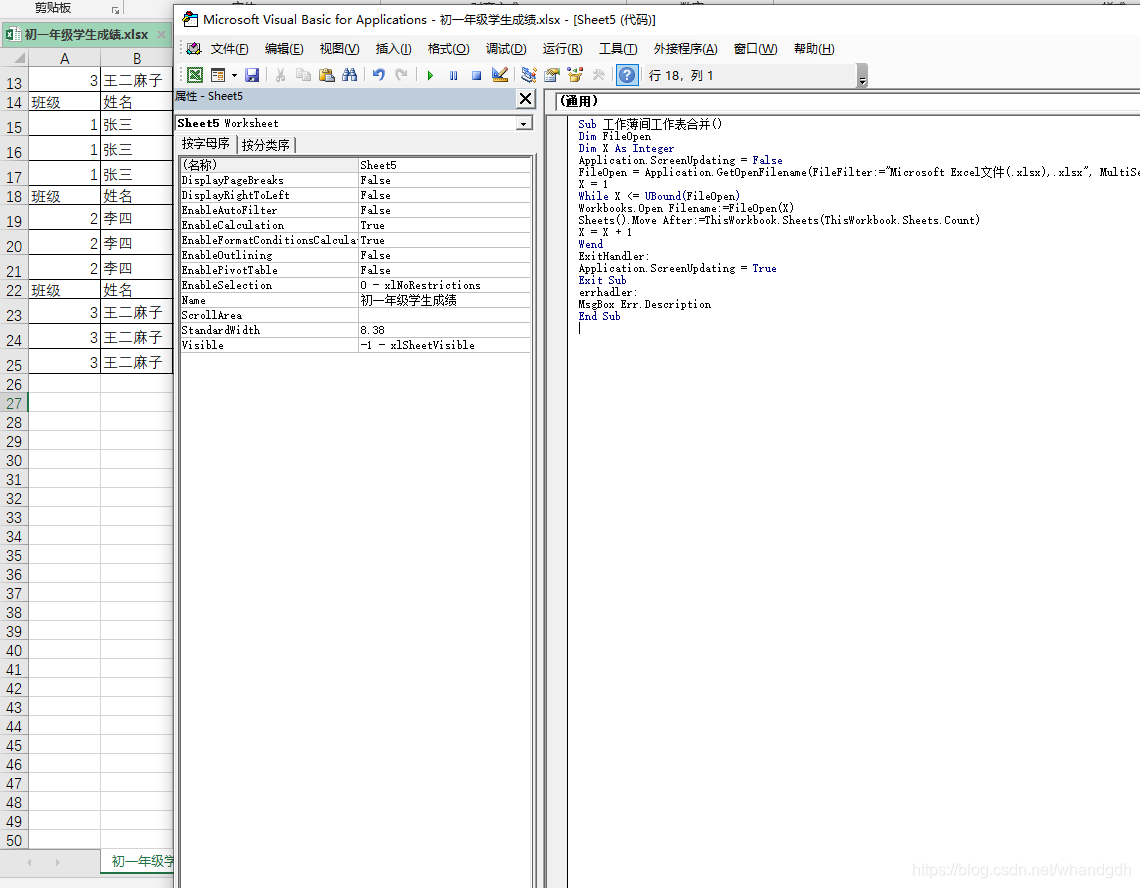Image resolution: width=1140 pixels, height=888 pixels.
Task: Click the 'Wend' line in code editor
Action: point(590,244)
